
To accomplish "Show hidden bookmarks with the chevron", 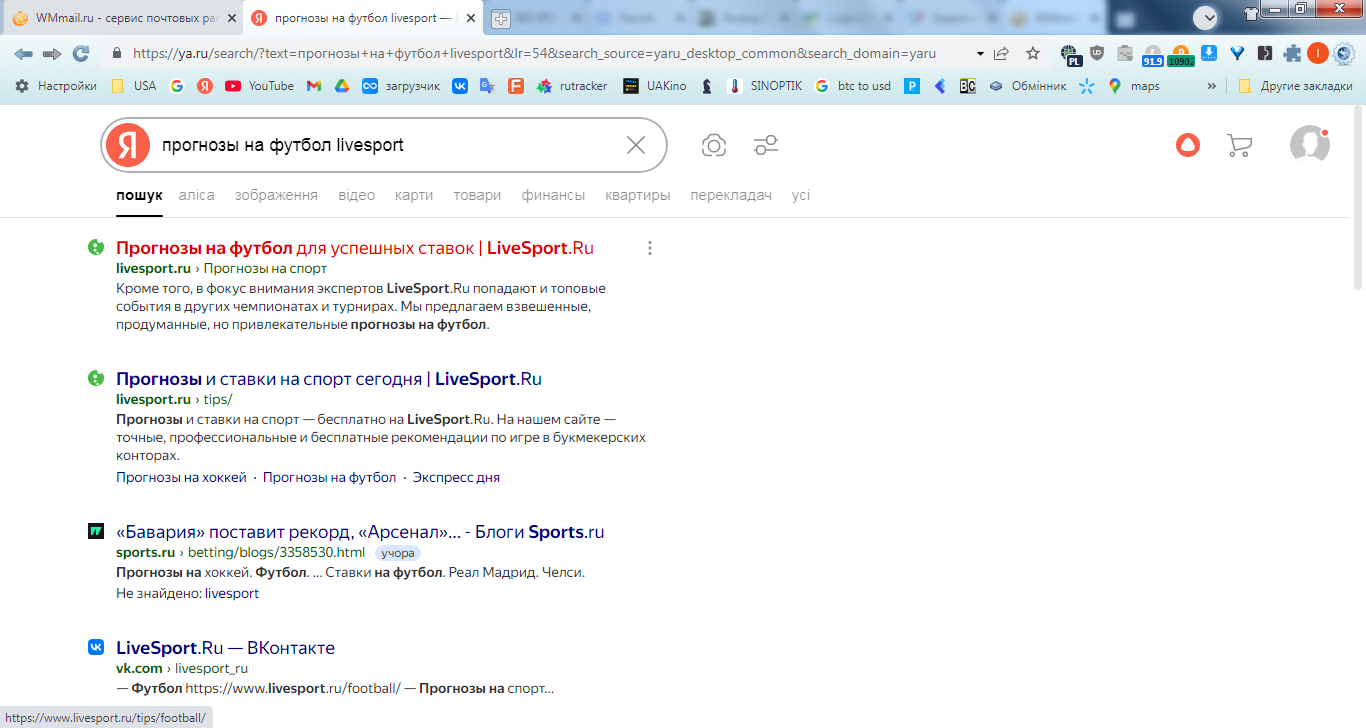I will point(1212,86).
